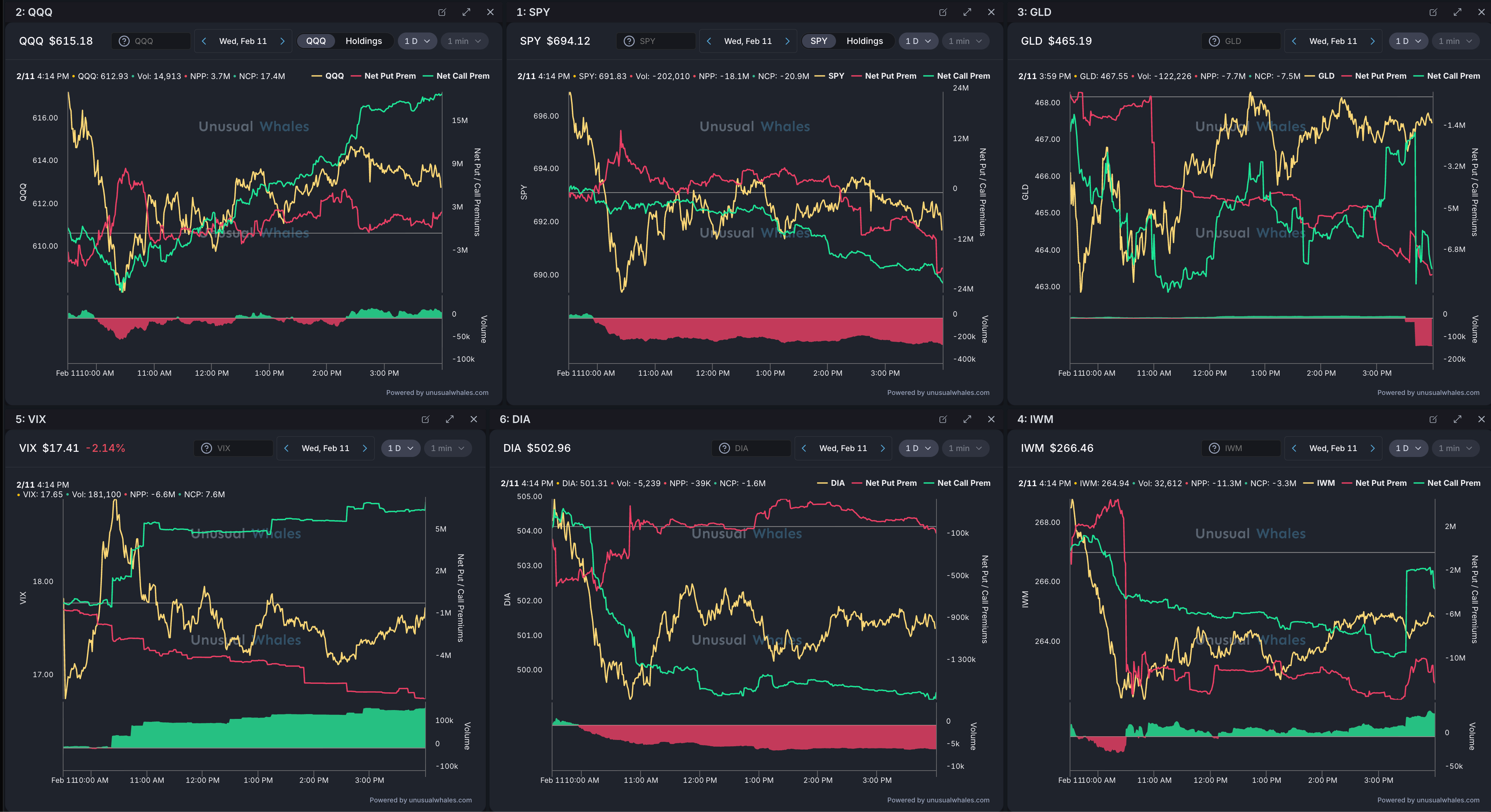Open the edit icon on QQQ panel
This screenshot has width=1491, height=812.
click(x=442, y=12)
